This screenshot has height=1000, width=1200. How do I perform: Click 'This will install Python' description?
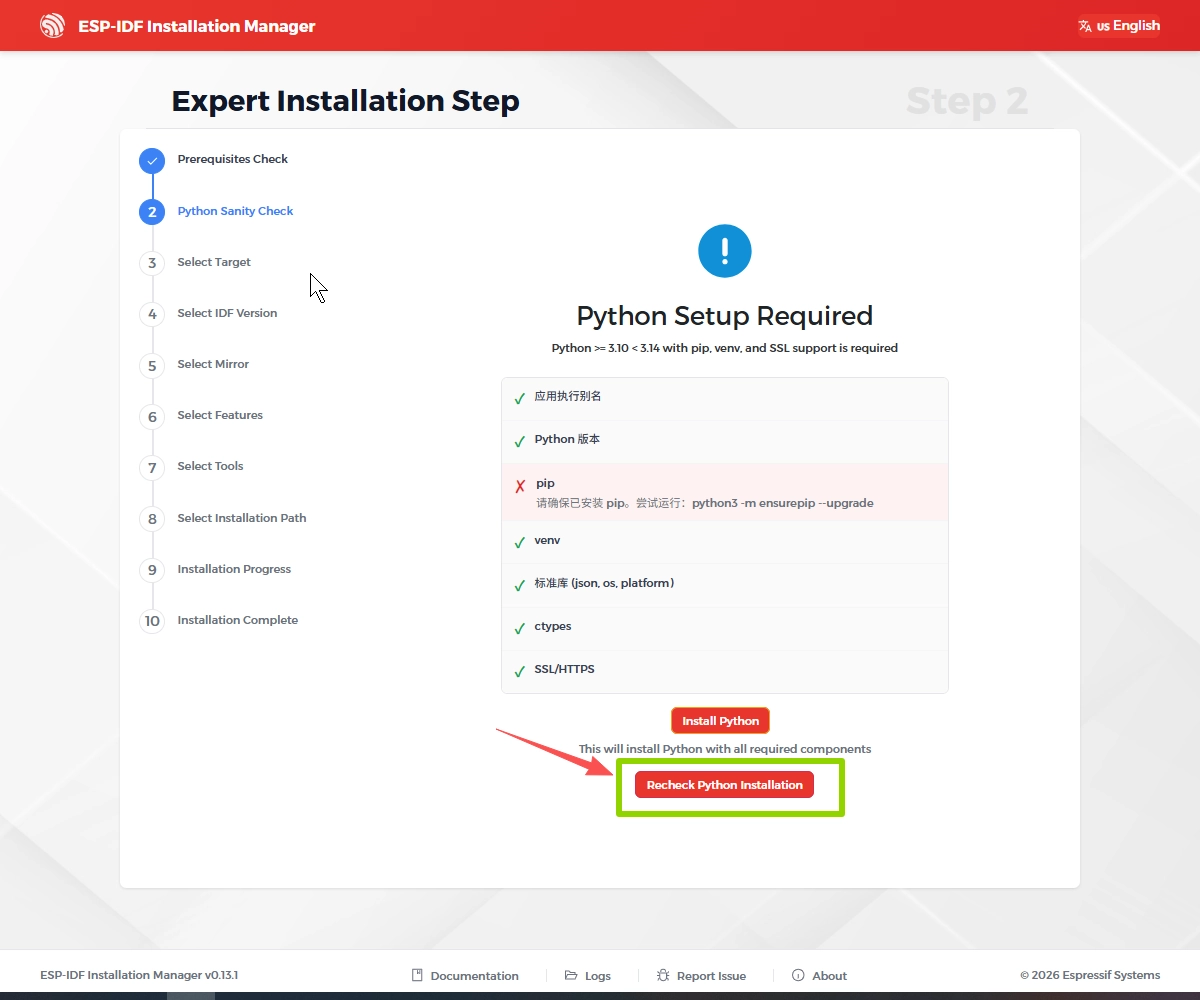click(x=725, y=749)
